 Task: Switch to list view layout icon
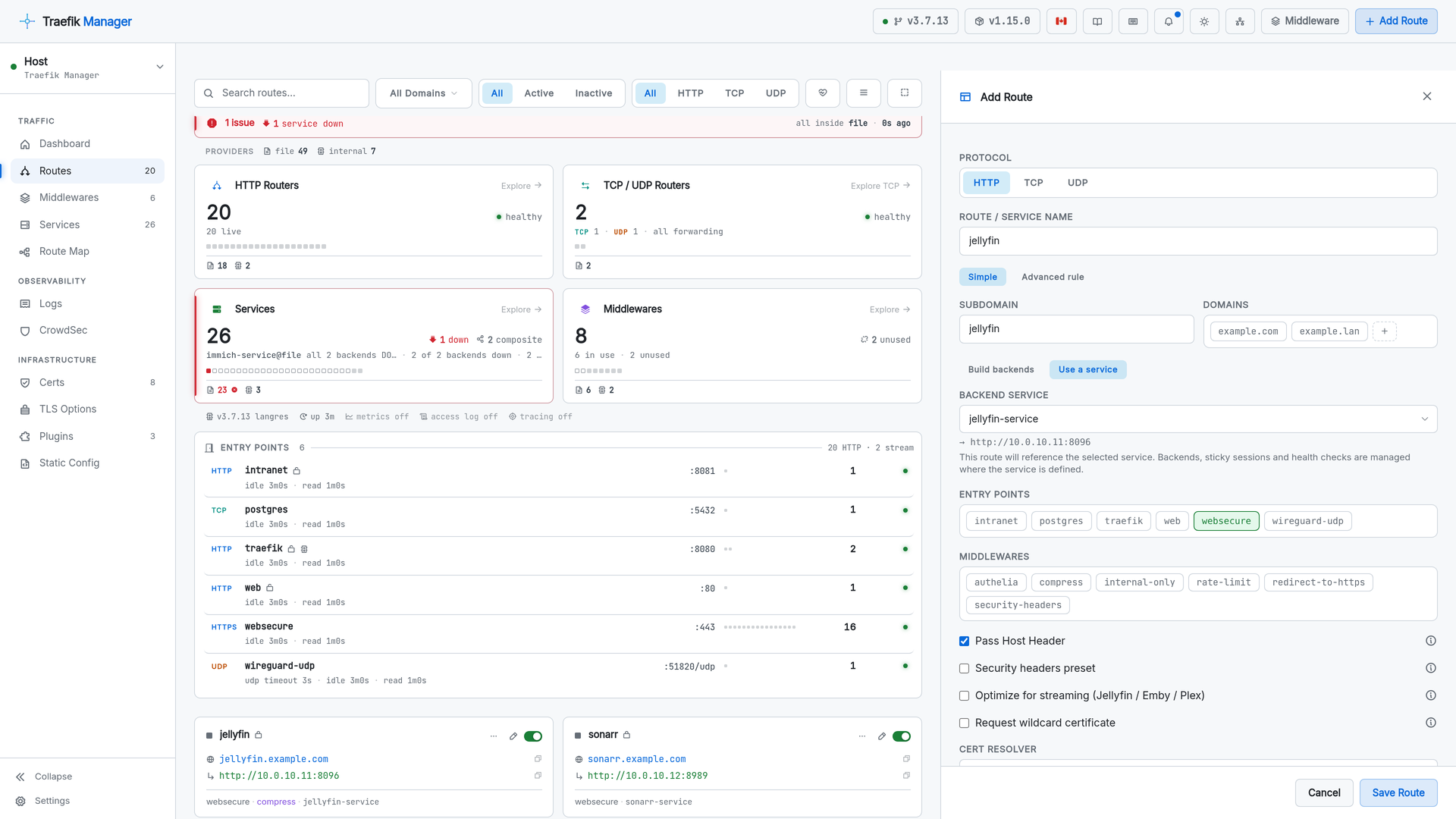click(863, 93)
